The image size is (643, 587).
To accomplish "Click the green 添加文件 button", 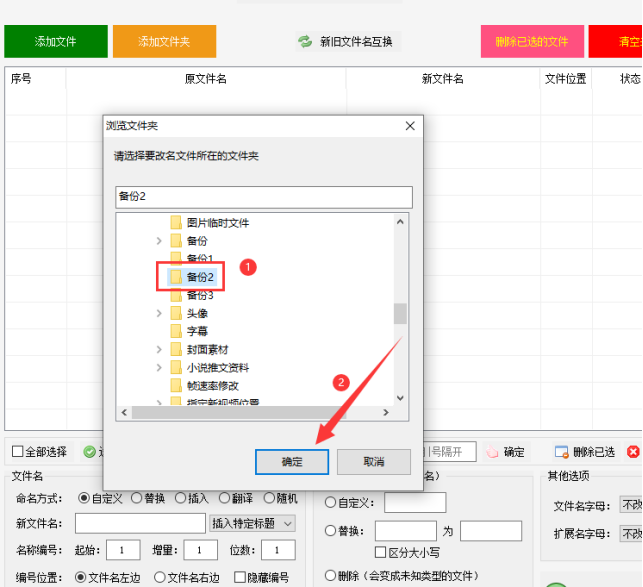I will tap(56, 41).
